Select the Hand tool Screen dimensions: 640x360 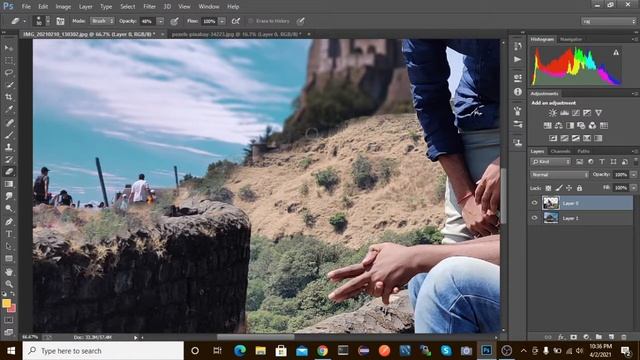9,271
